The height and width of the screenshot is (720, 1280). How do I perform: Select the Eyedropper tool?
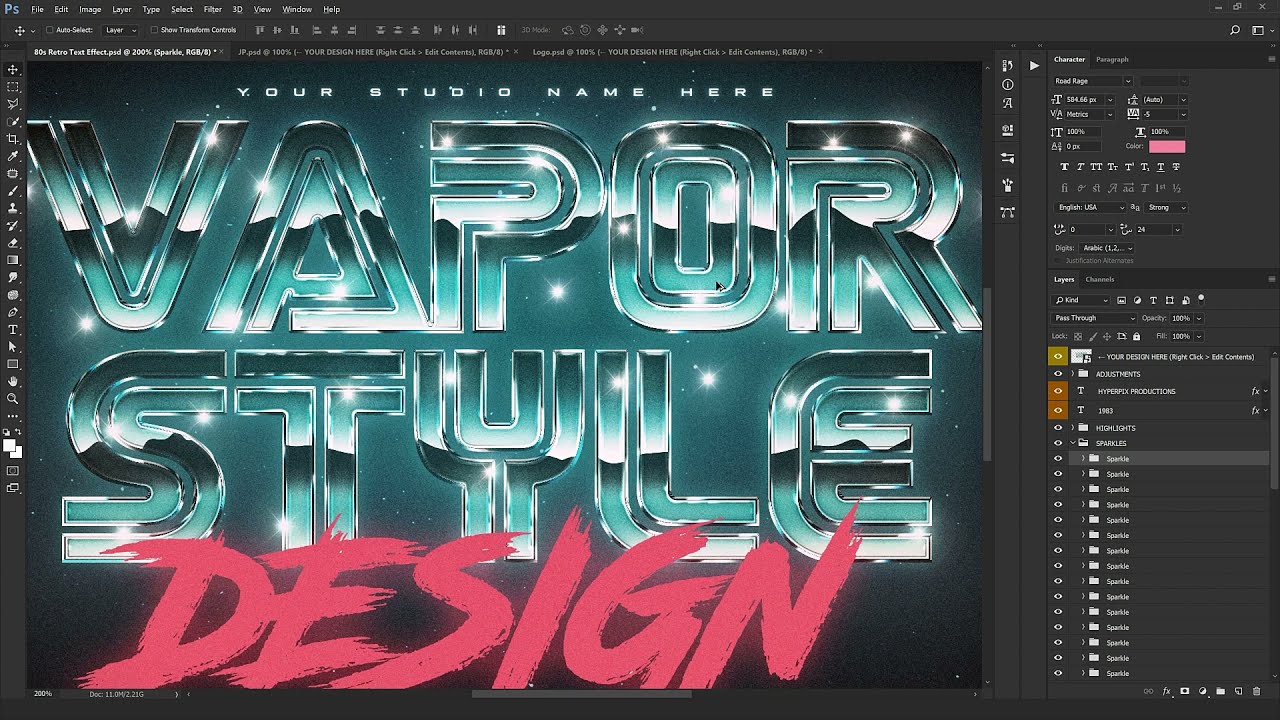13,156
